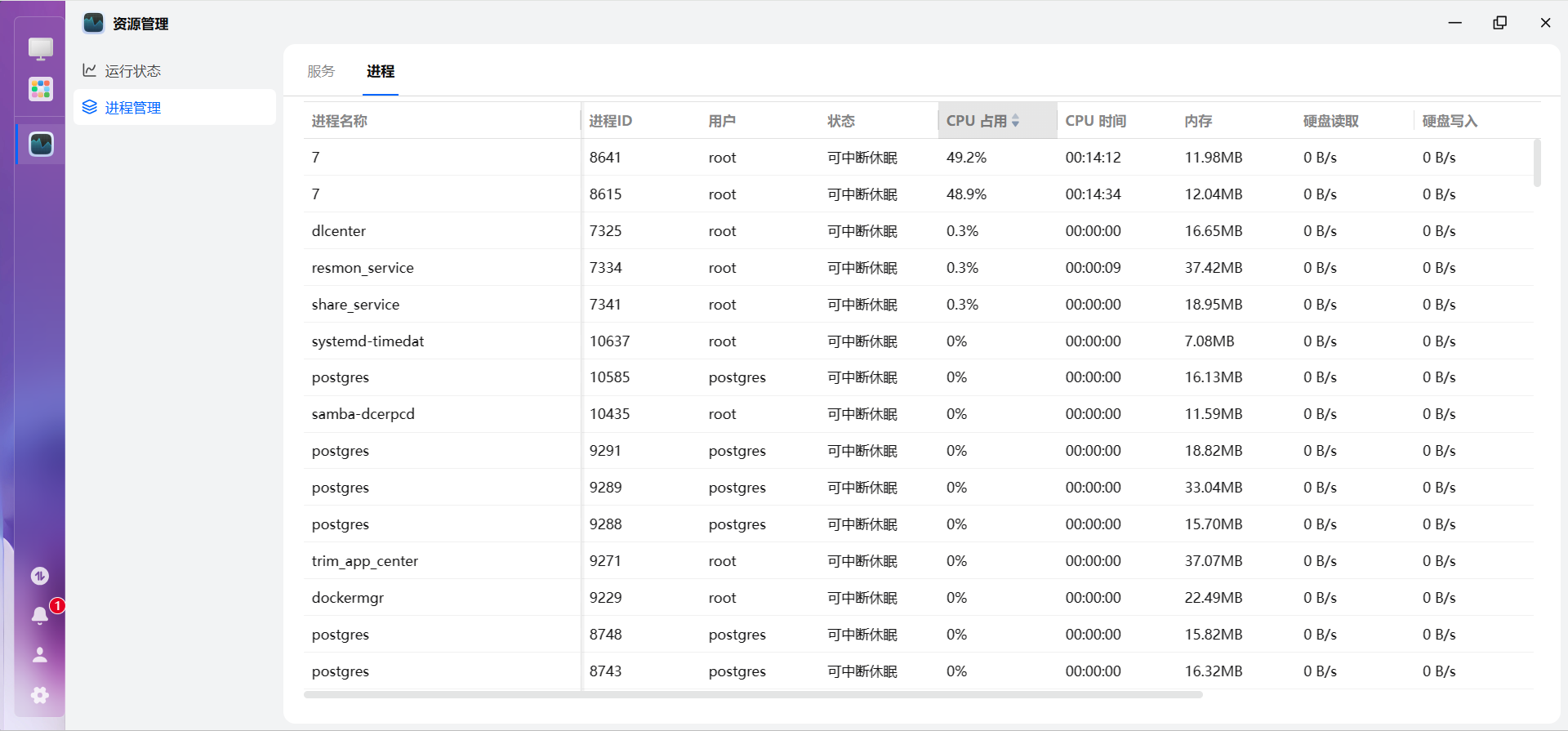Click process ID 9288
1568x731 pixels.
605,524
